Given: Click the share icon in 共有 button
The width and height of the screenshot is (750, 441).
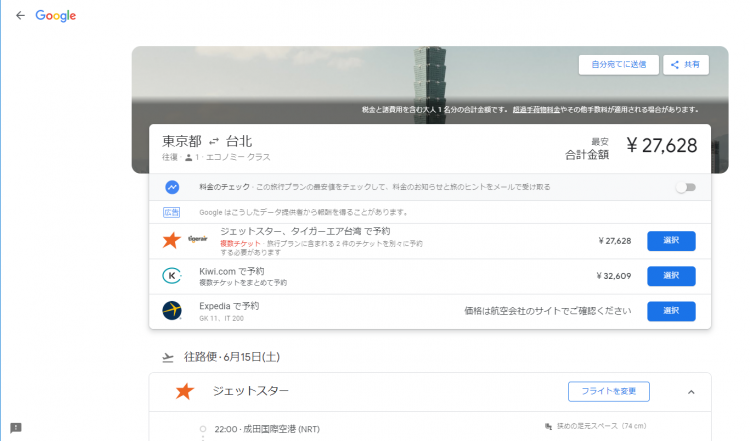Looking at the screenshot, I should click(674, 65).
